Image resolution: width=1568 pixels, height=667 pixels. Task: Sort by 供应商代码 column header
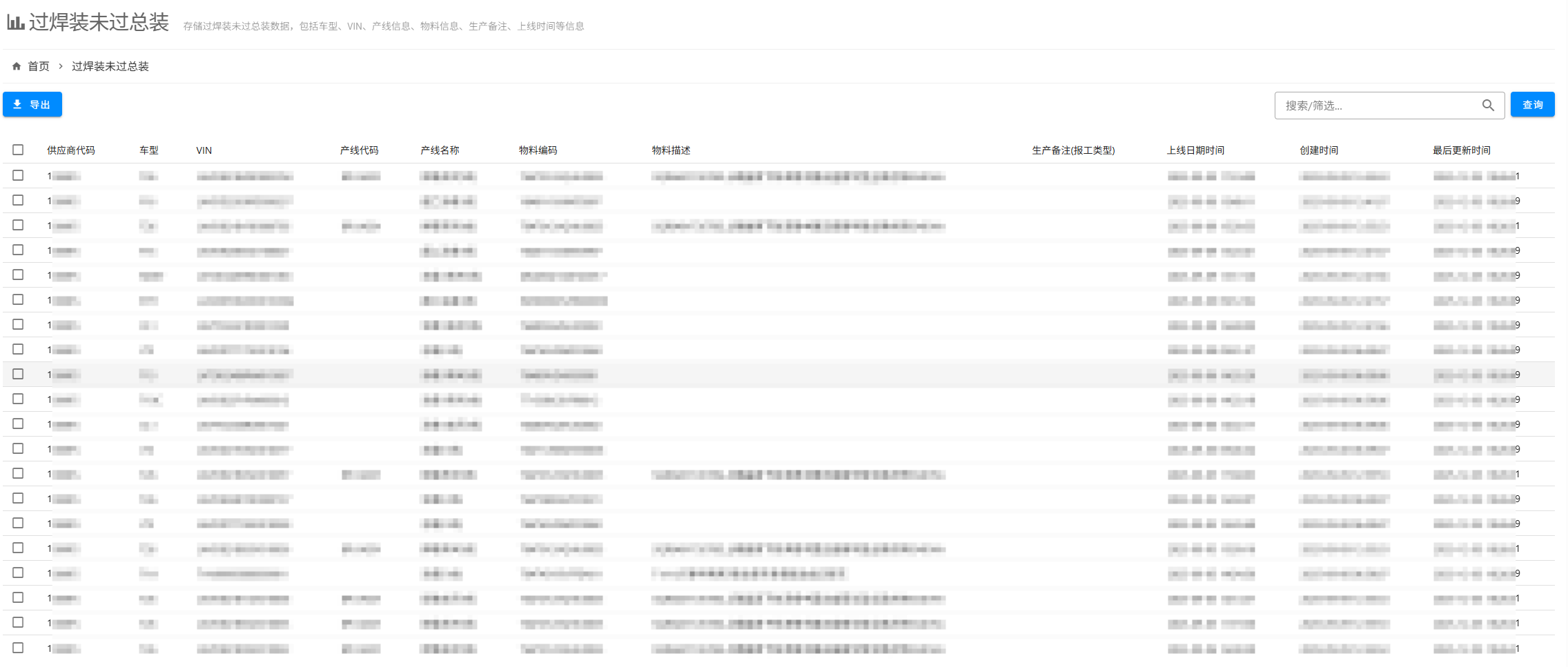click(x=71, y=150)
